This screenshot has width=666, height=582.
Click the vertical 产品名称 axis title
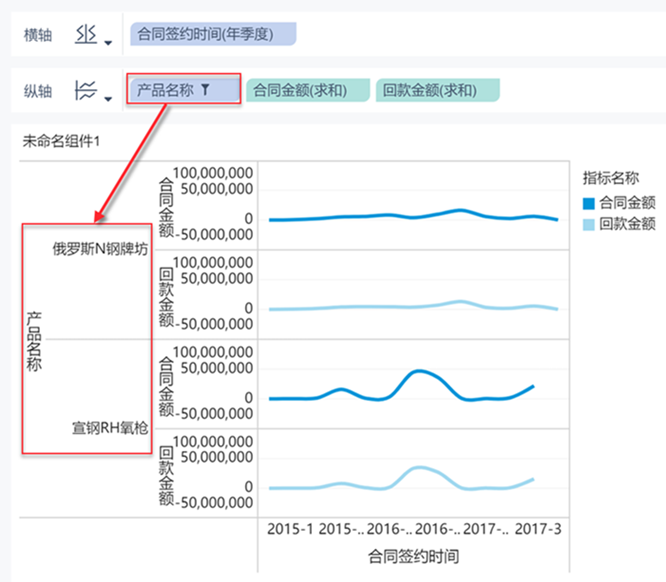[34, 342]
